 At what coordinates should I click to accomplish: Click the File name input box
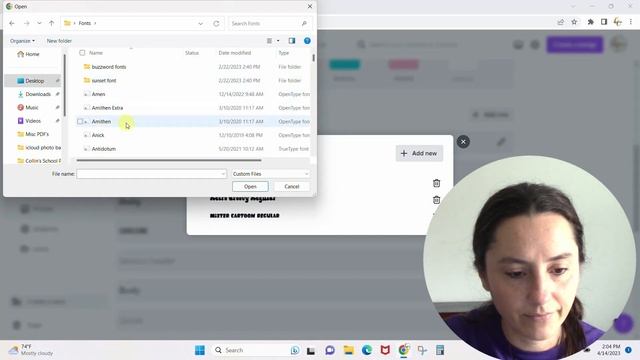151,174
